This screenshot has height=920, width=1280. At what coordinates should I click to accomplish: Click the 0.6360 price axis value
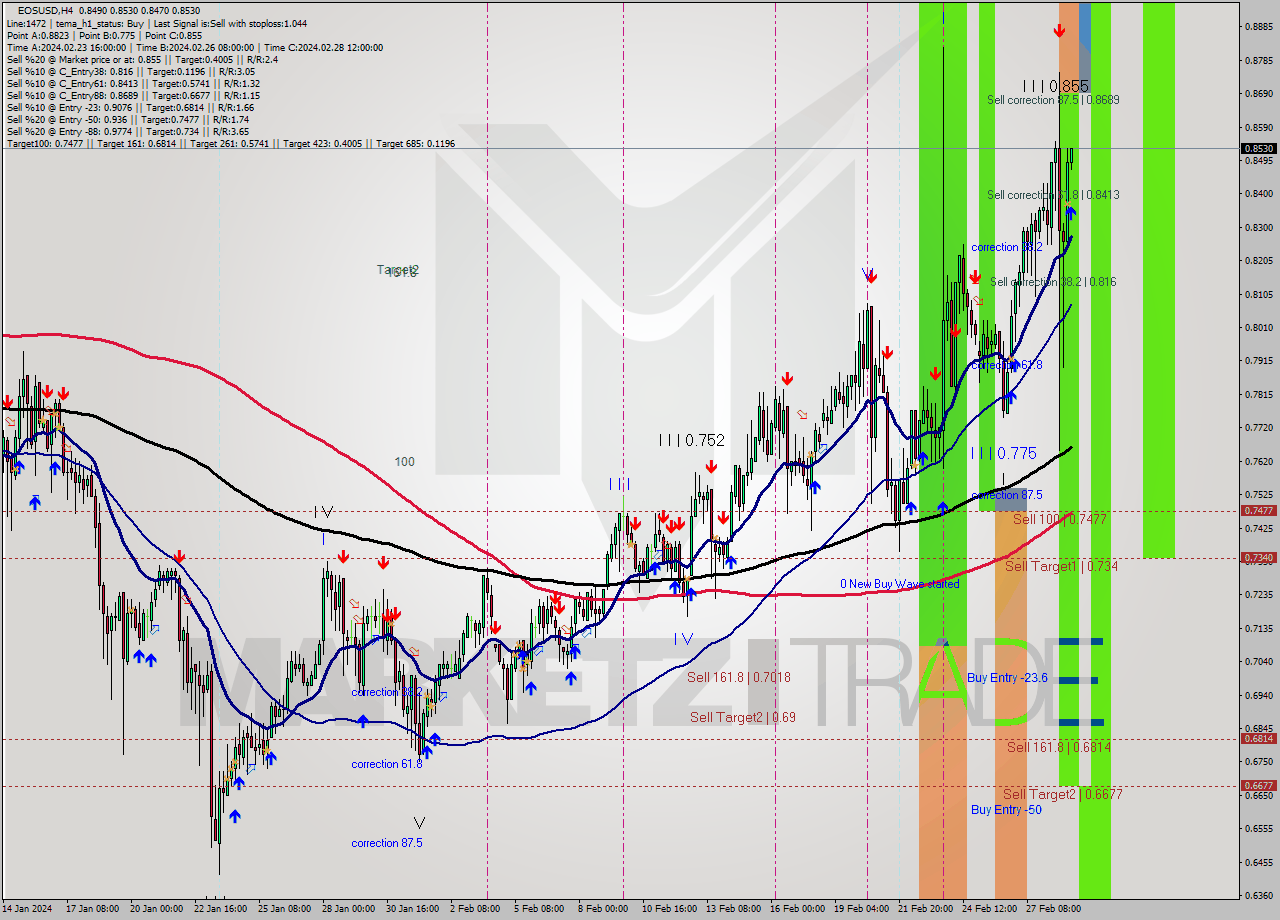tap(1258, 895)
